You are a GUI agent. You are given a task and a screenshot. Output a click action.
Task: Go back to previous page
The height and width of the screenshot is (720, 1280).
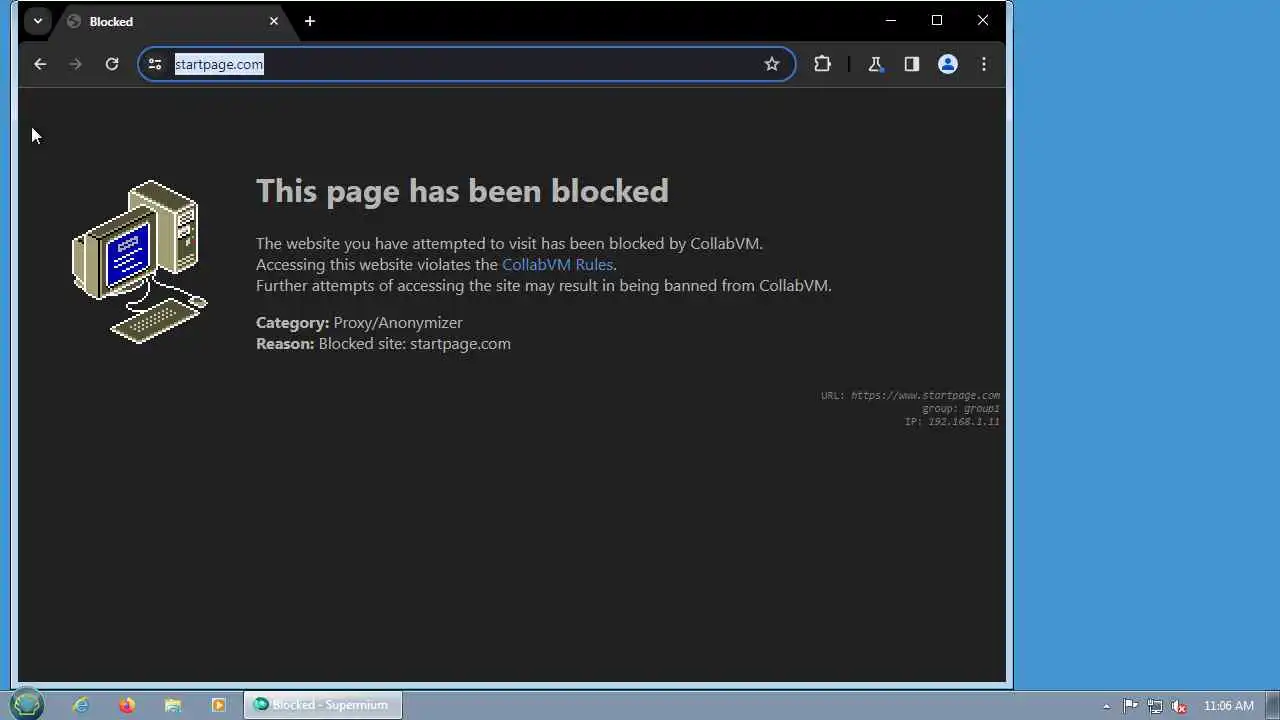pyautogui.click(x=40, y=64)
